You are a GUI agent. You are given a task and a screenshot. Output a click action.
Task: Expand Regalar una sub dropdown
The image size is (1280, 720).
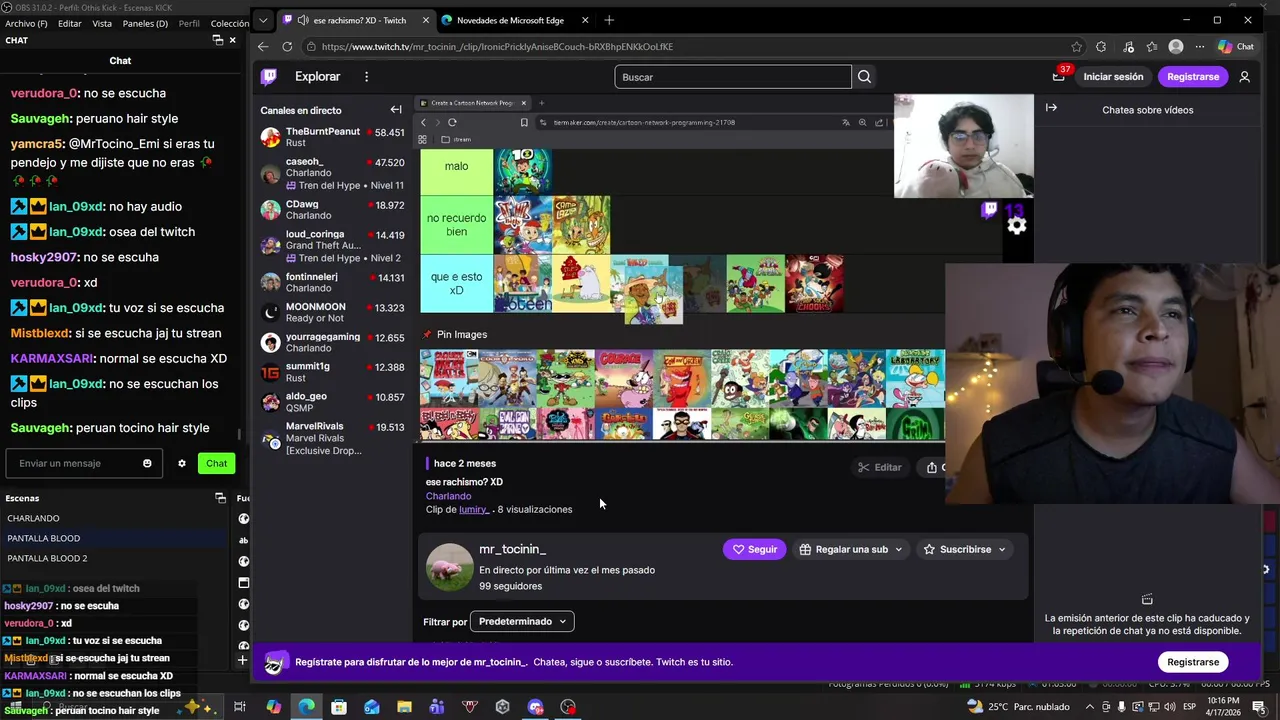tap(898, 549)
